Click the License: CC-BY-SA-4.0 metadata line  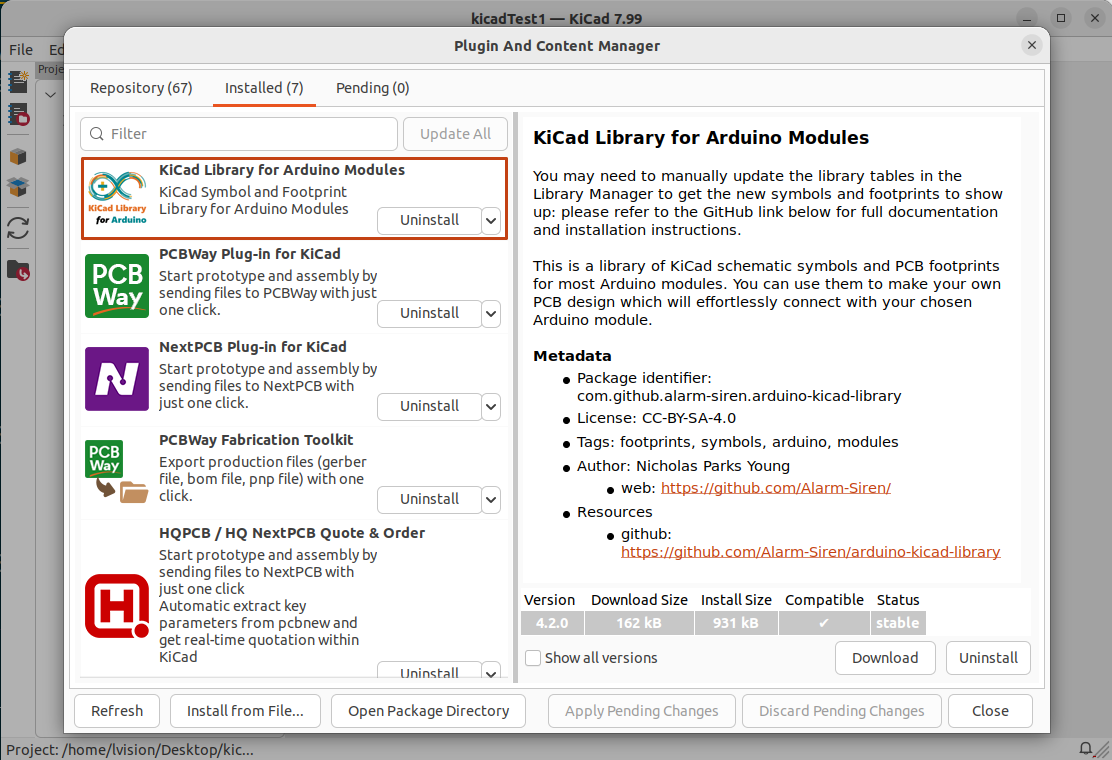point(656,418)
